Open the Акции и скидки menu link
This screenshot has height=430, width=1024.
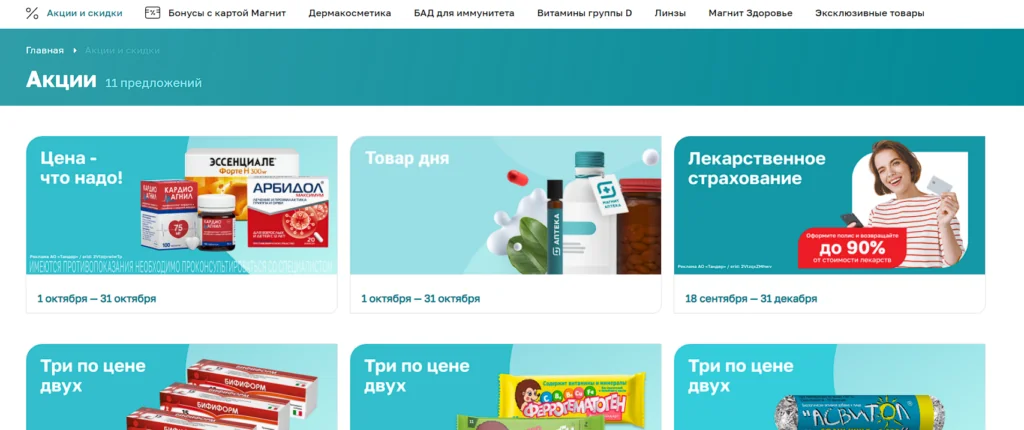pyautogui.click(x=84, y=13)
